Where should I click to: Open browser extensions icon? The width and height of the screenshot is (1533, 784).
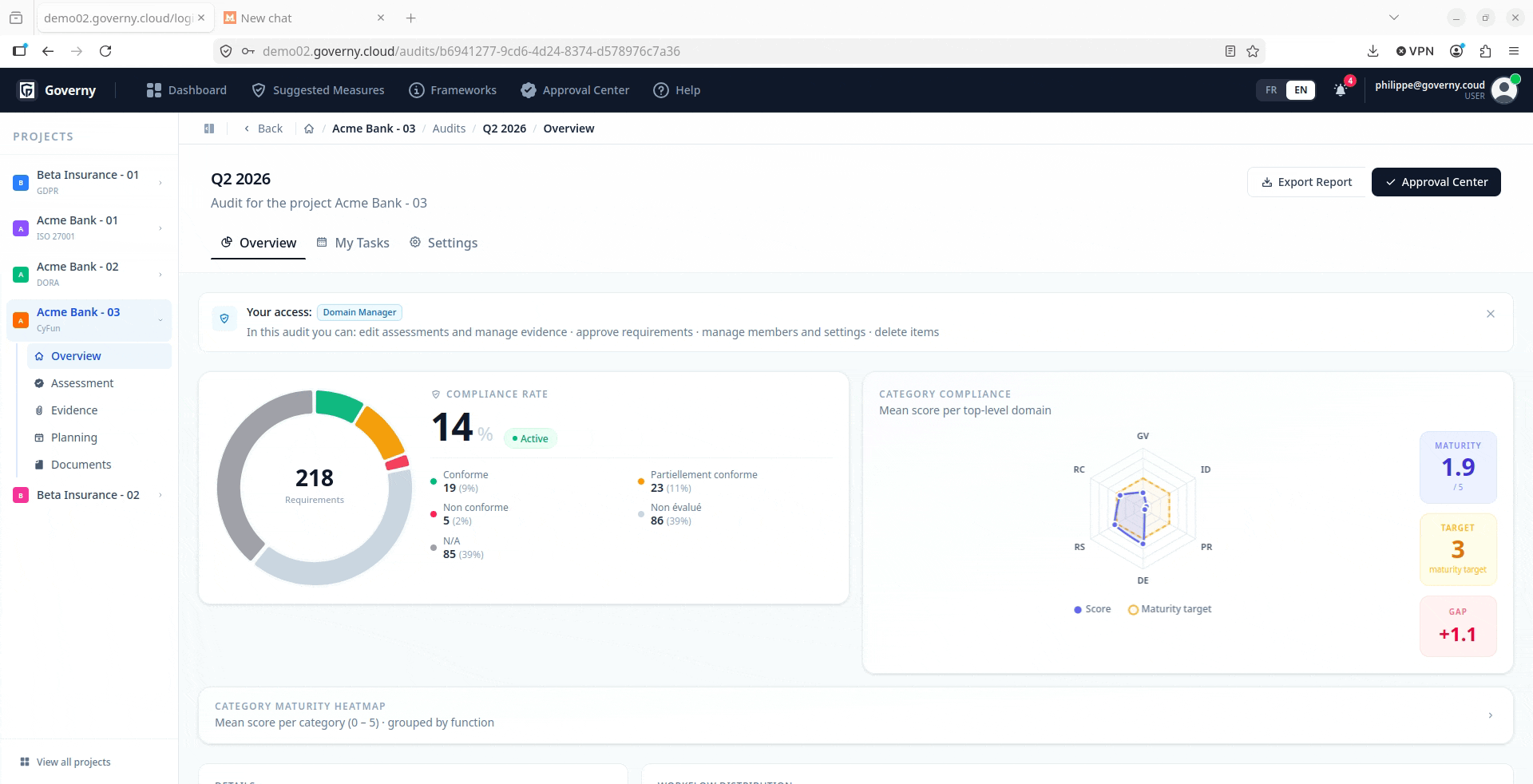pos(1485,51)
